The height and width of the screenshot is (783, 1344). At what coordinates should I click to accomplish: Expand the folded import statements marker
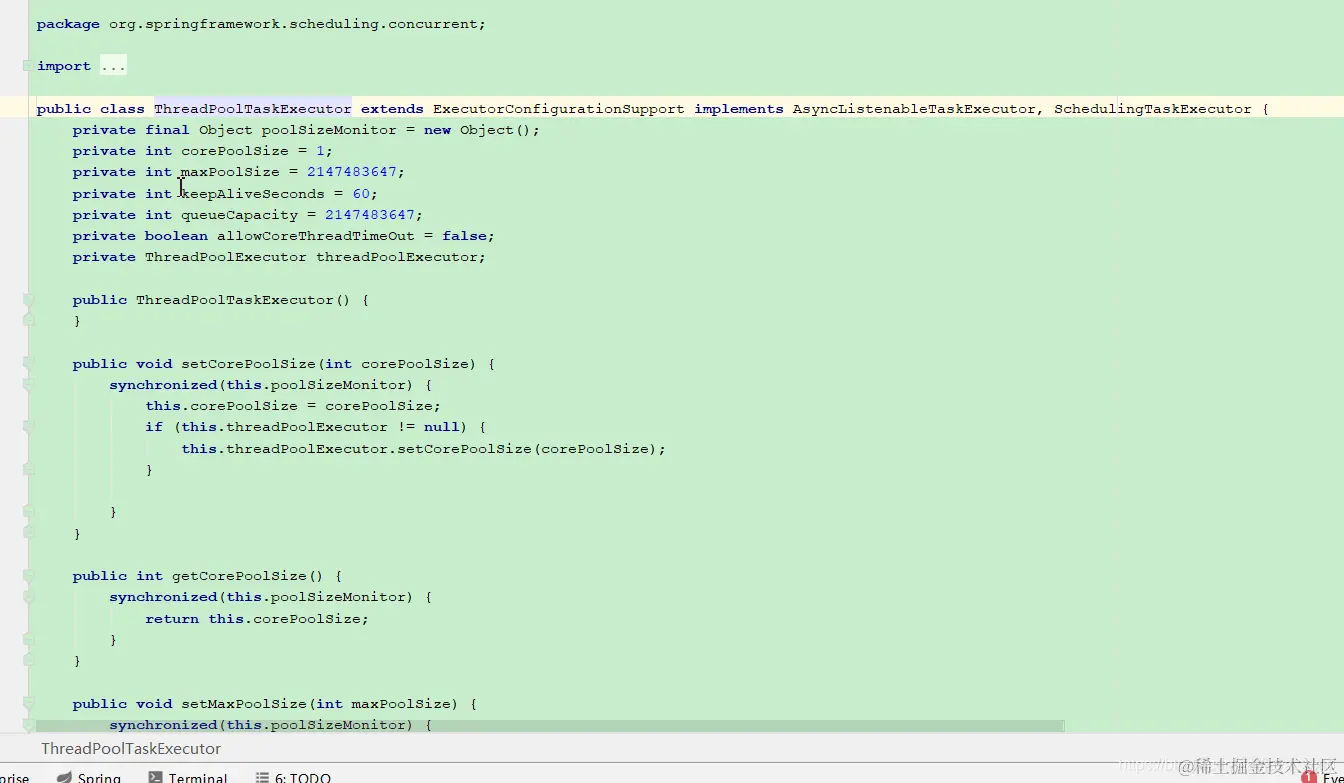coord(28,66)
